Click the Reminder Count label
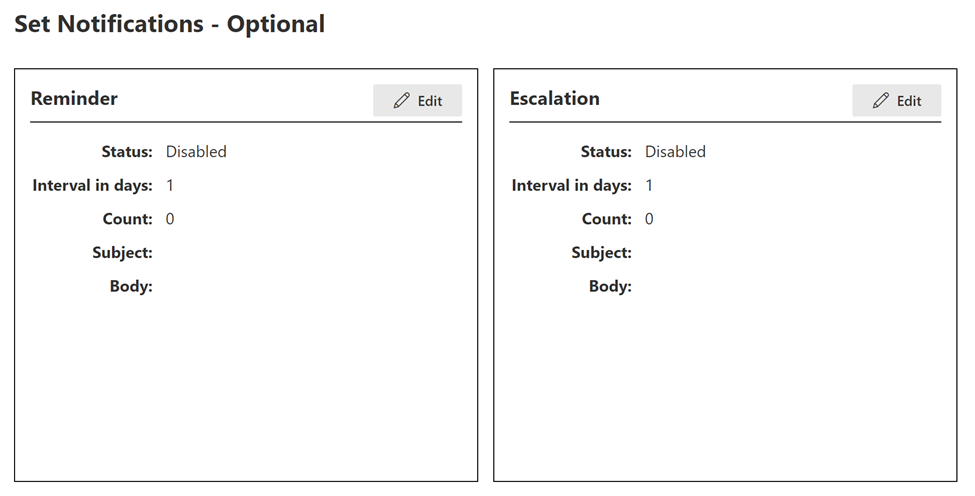The height and width of the screenshot is (496, 975). [127, 219]
